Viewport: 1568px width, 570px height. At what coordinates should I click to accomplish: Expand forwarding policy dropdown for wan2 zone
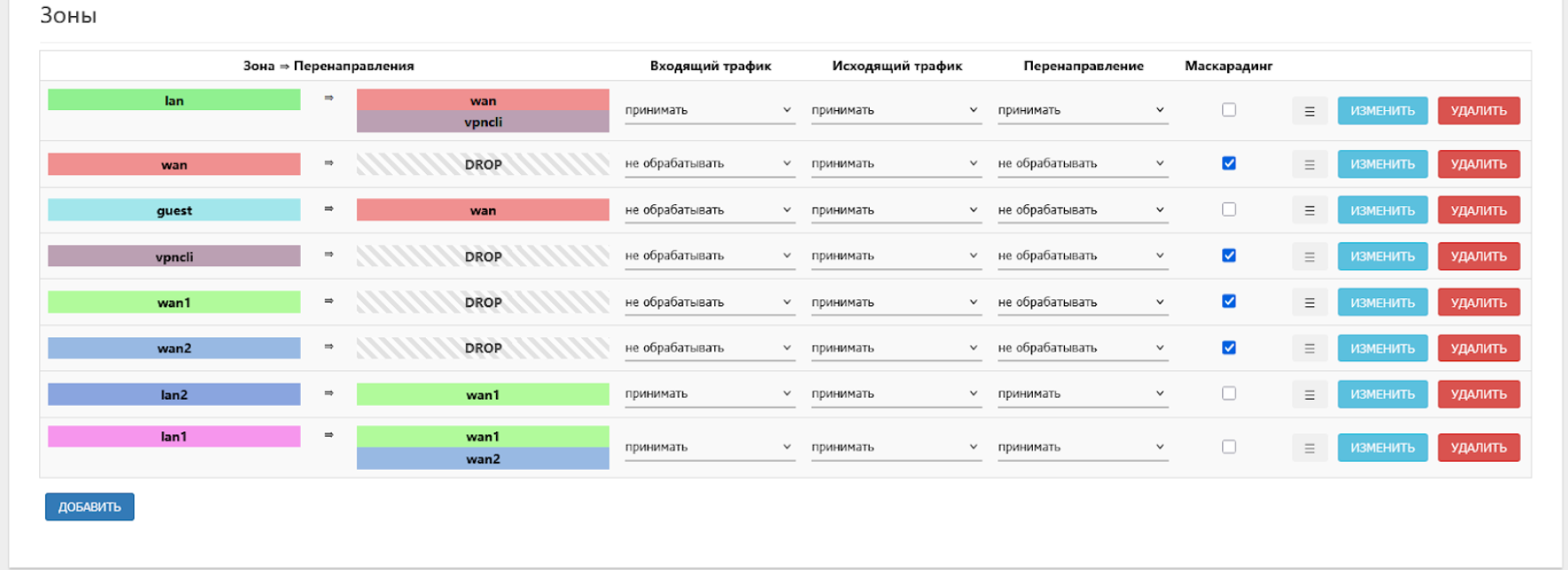click(1082, 348)
